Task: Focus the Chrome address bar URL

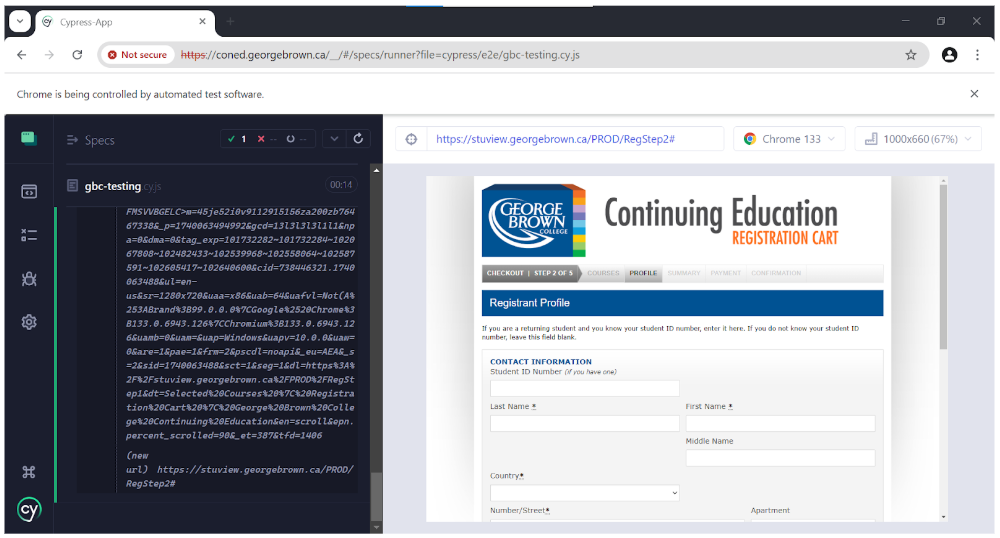Action: click(x=380, y=55)
